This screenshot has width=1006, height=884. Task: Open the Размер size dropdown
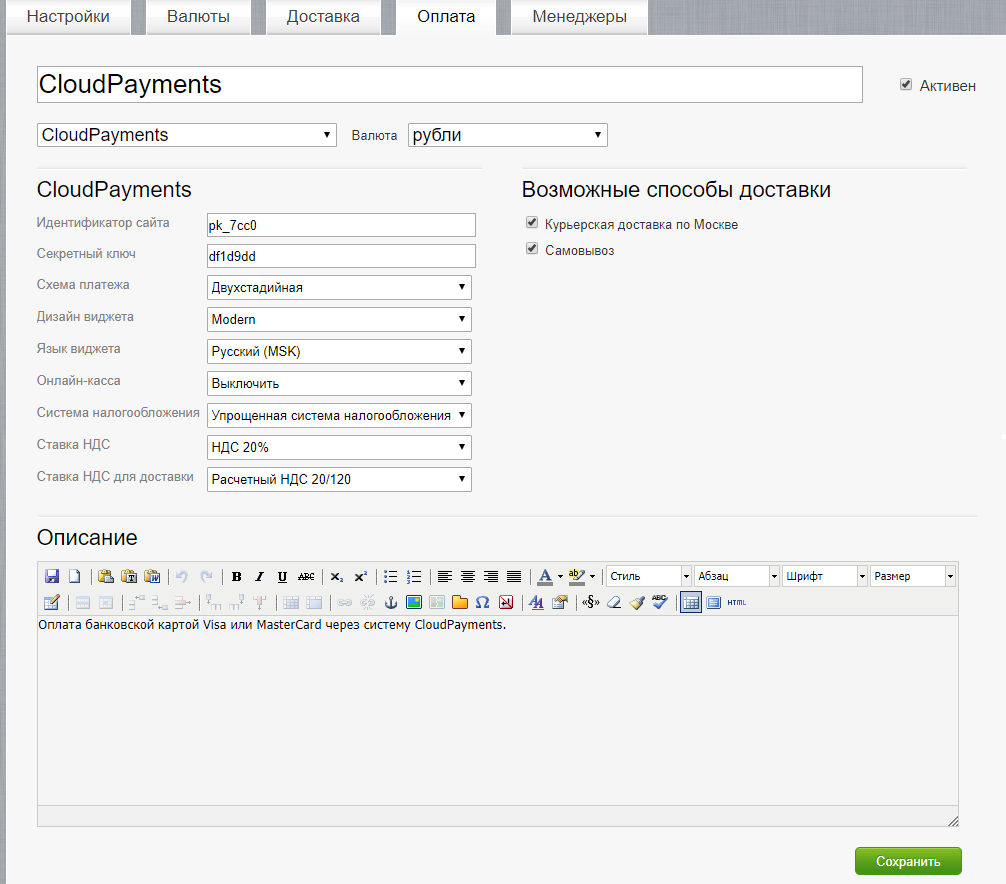click(913, 576)
